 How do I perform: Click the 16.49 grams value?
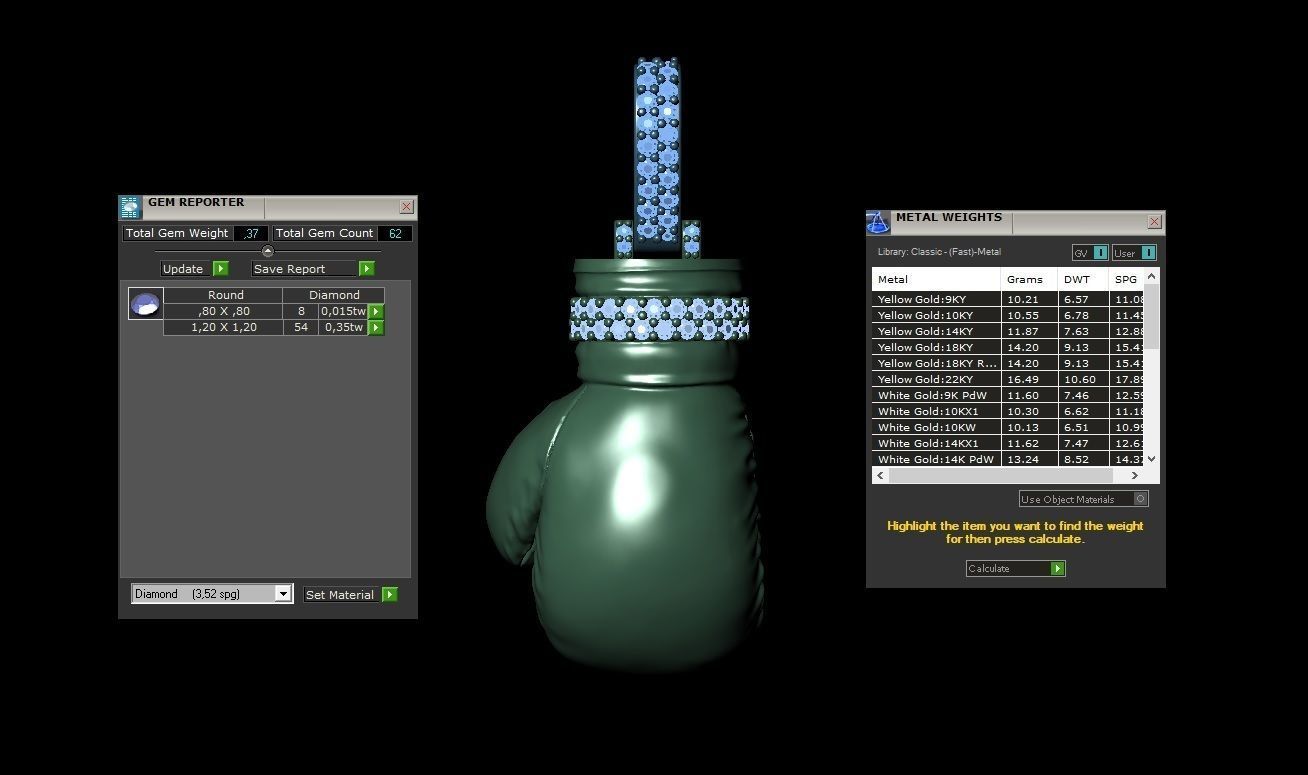1023,379
